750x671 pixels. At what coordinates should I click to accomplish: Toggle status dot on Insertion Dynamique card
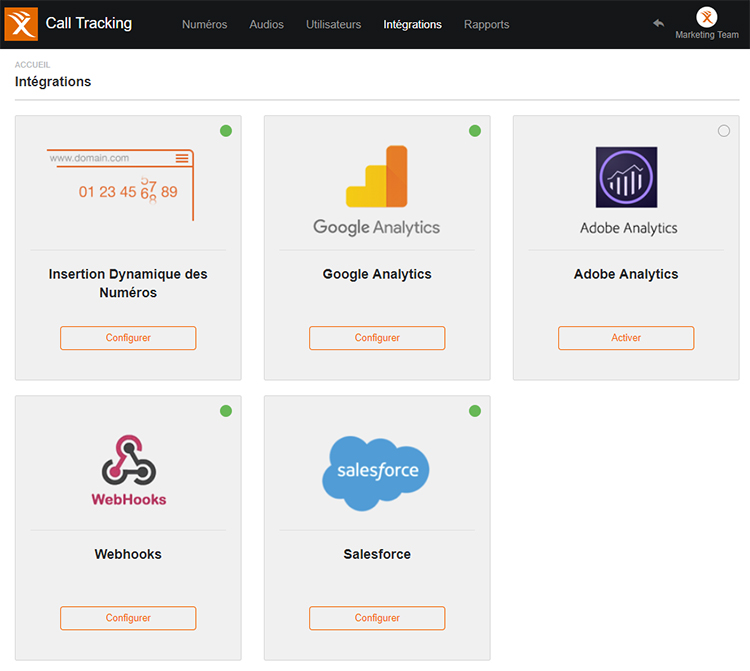[x=226, y=131]
